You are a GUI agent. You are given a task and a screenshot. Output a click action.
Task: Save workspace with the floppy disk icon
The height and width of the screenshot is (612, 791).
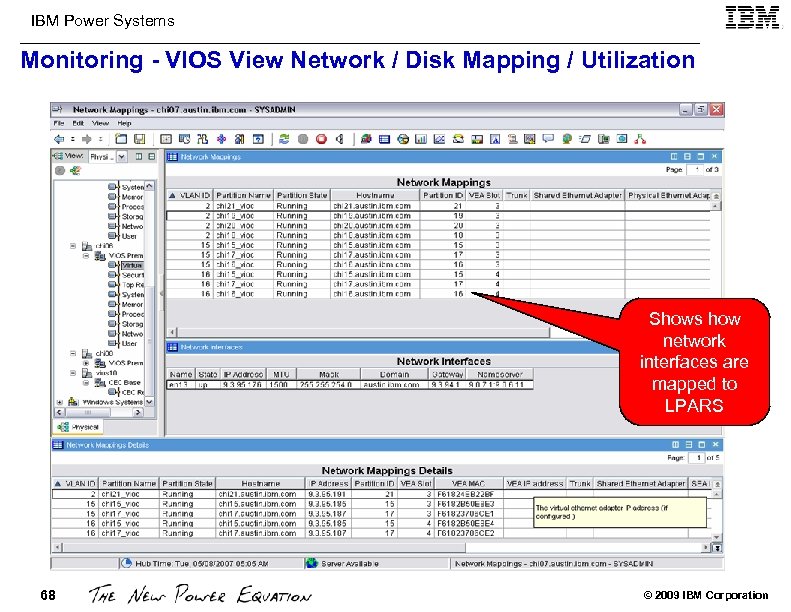point(140,139)
